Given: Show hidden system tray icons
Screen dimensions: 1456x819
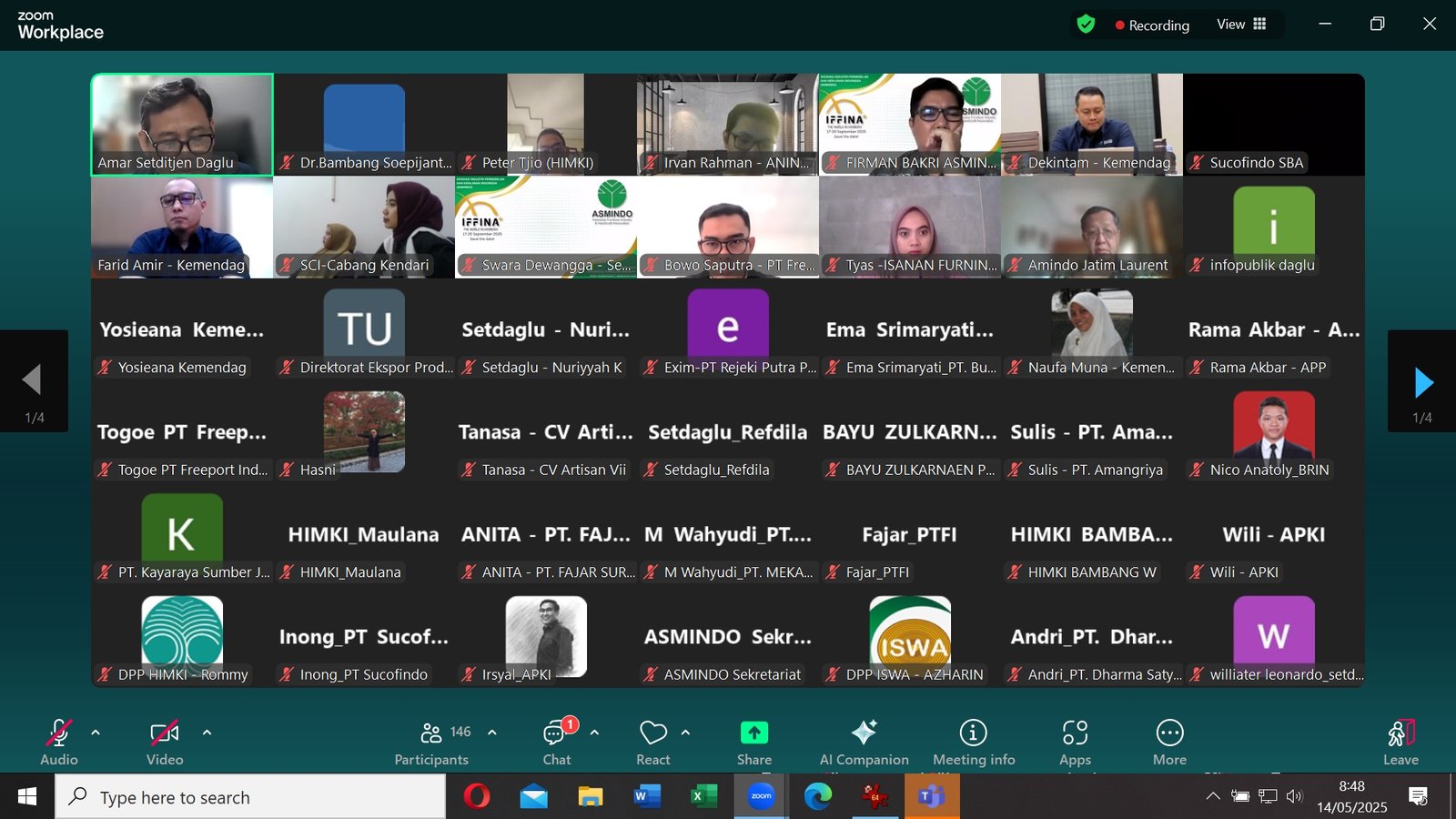Looking at the screenshot, I should [1213, 796].
